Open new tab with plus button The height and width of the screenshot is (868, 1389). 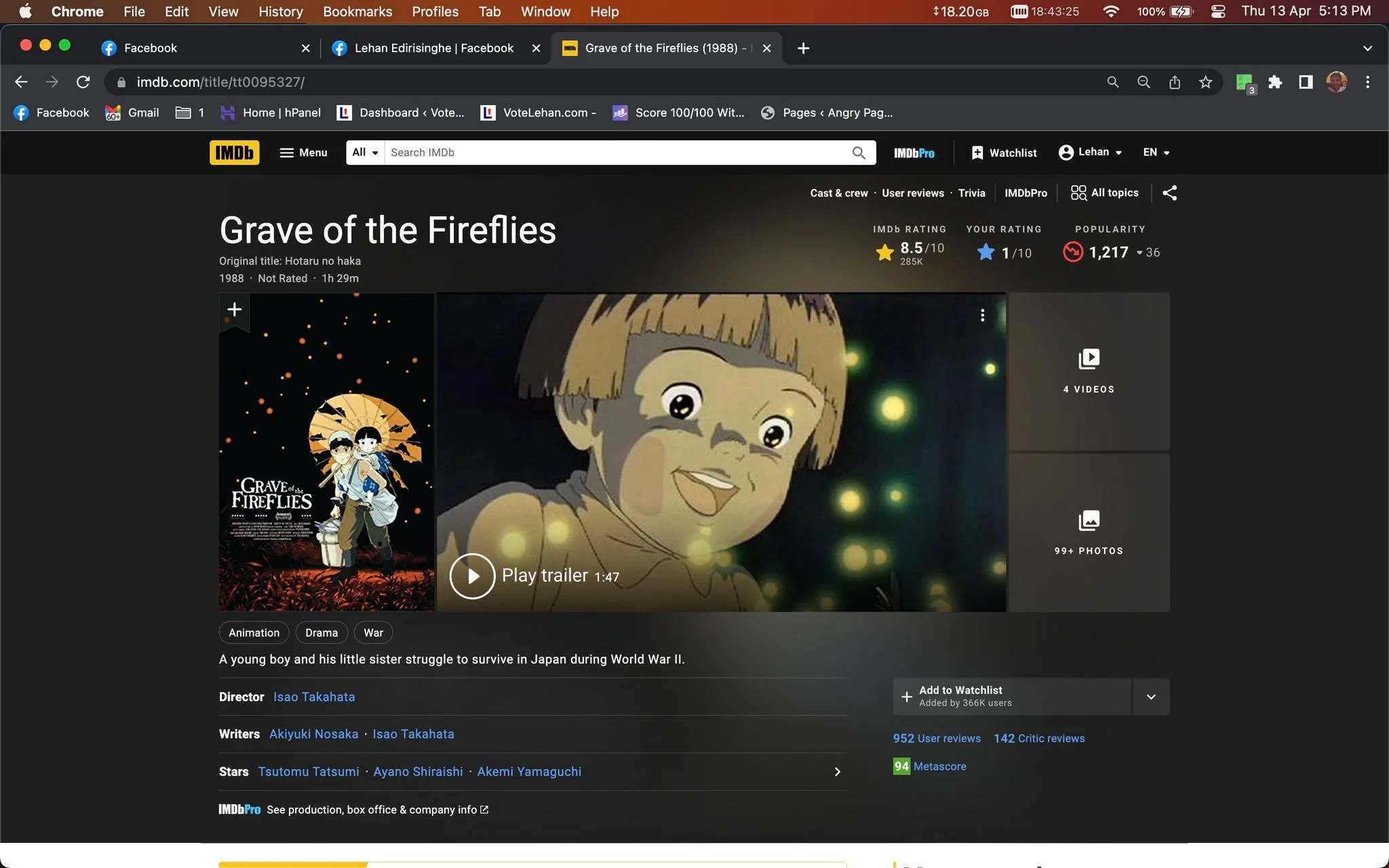(x=803, y=48)
